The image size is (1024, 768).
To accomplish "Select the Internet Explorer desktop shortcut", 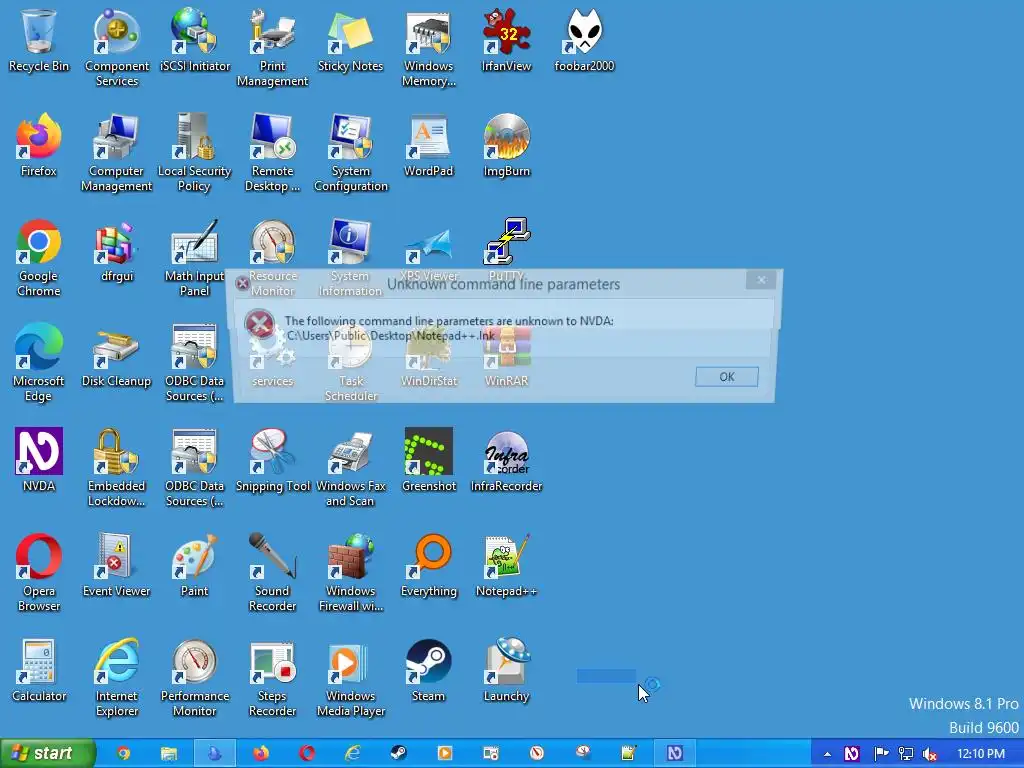I will [117, 678].
